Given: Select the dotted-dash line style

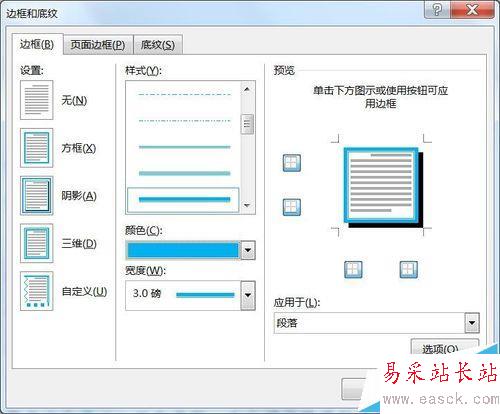Looking at the screenshot, I should coord(184,121).
